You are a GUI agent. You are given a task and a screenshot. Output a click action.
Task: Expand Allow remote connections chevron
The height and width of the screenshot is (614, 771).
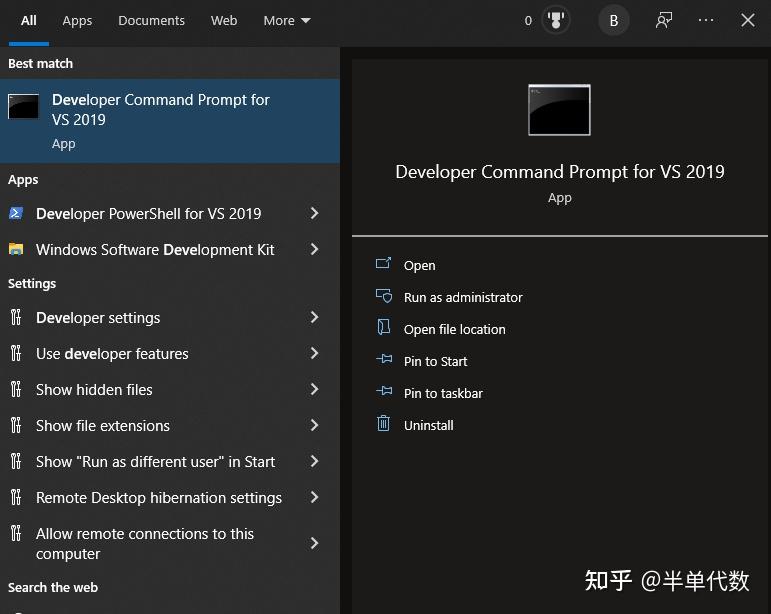(x=315, y=543)
